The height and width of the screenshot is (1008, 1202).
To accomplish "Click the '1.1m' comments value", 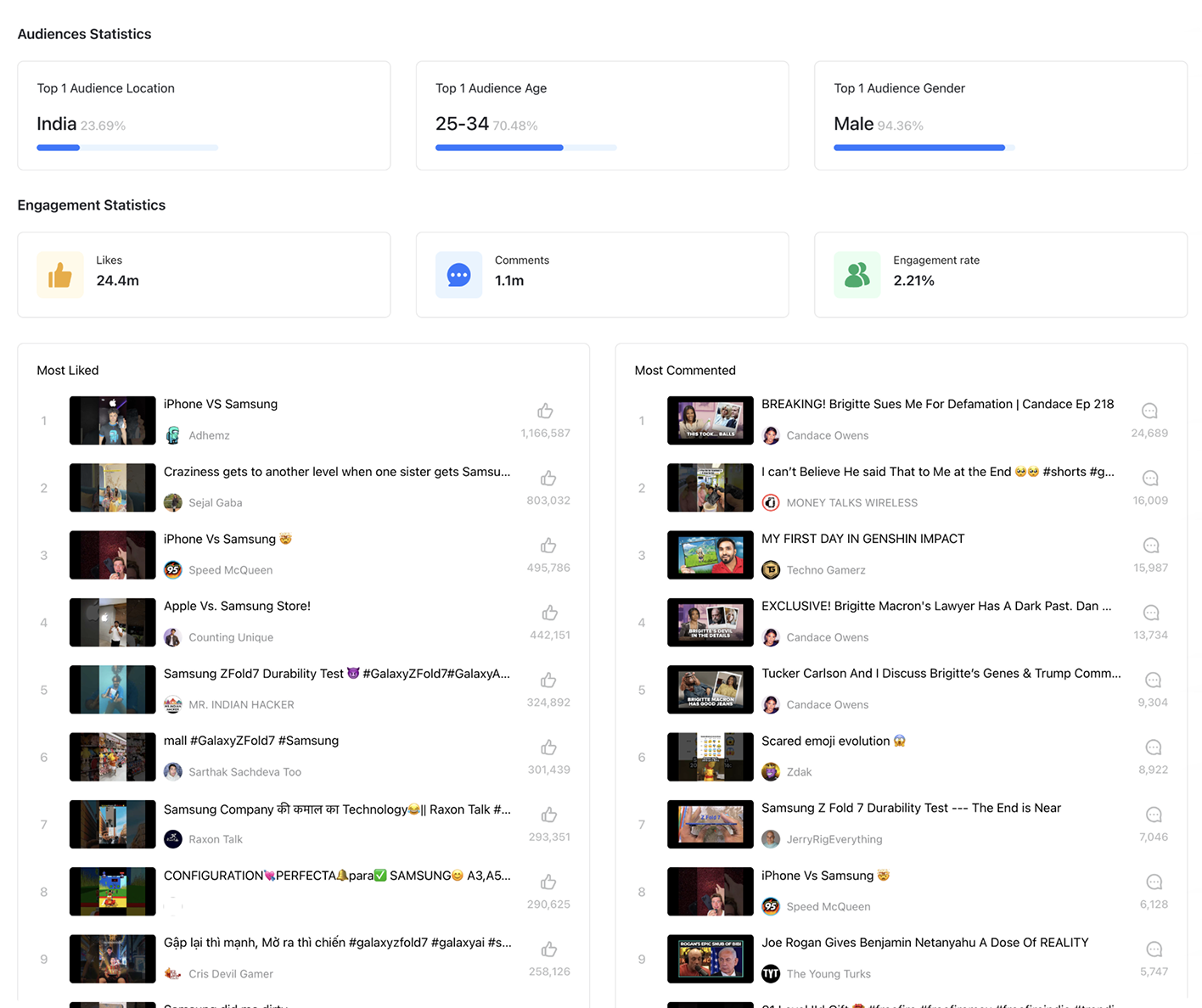I will 509,281.
